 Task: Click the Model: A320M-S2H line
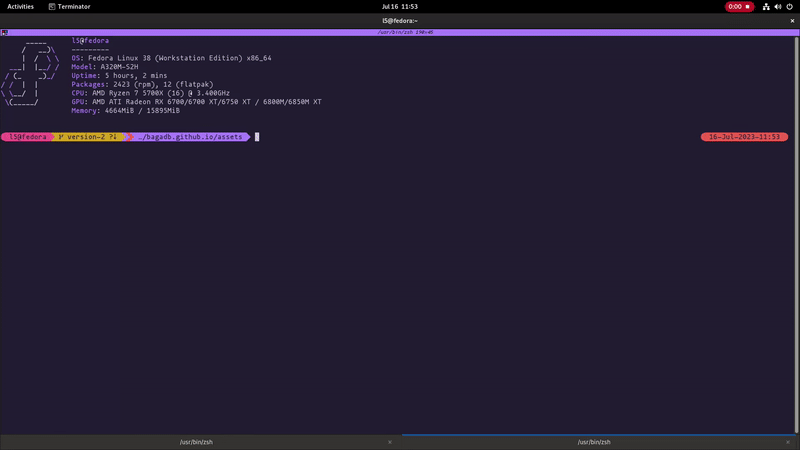pyautogui.click(x=105, y=67)
